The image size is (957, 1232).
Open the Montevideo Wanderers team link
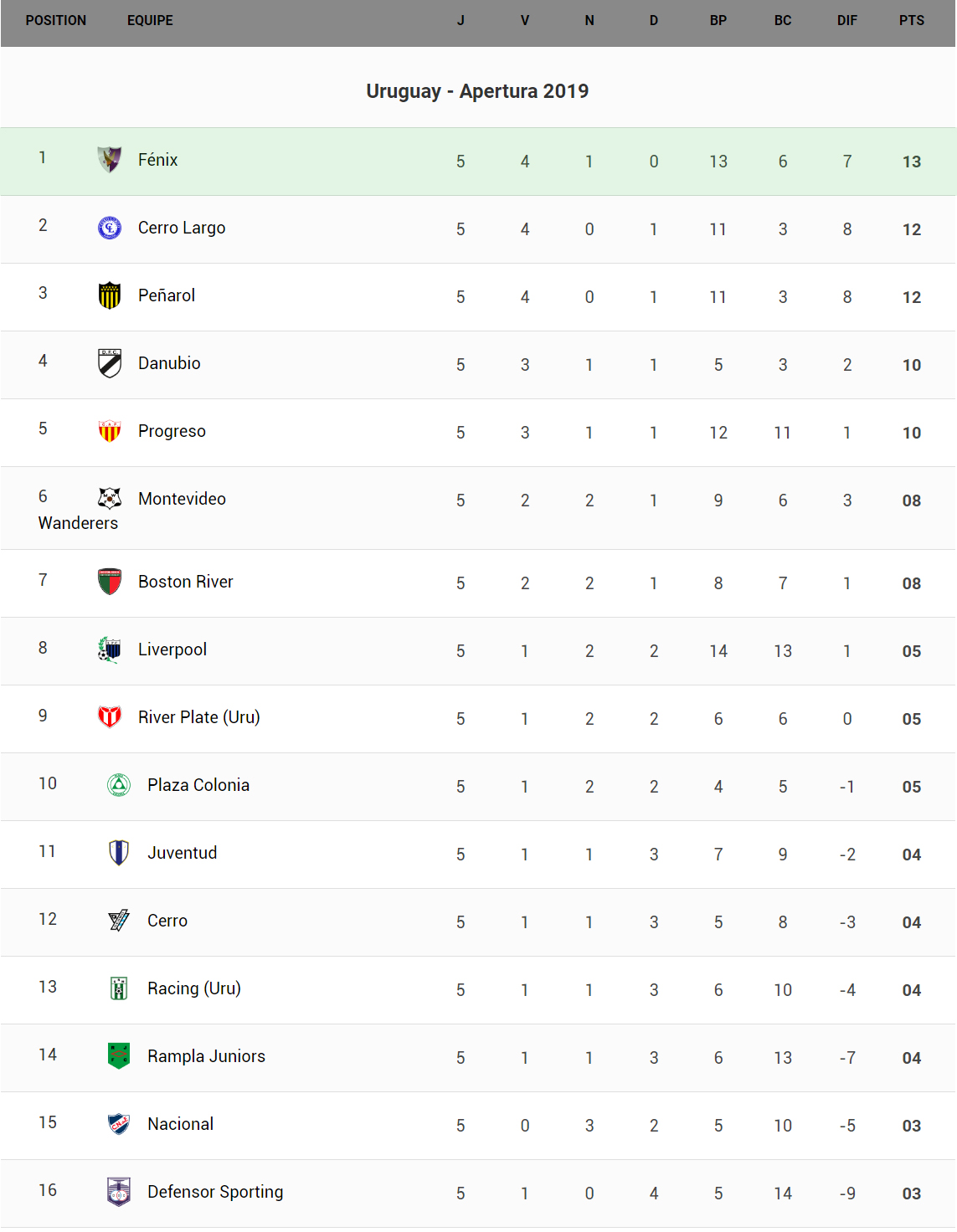pos(182,500)
